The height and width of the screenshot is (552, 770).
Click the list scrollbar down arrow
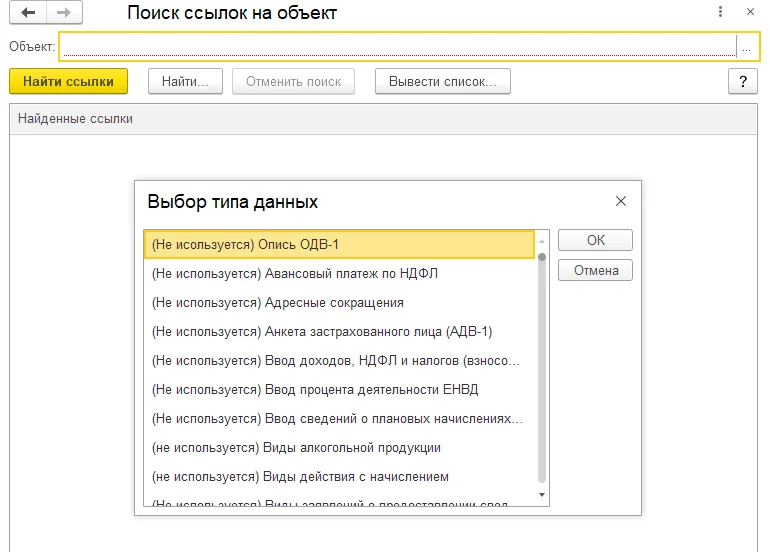(x=542, y=495)
